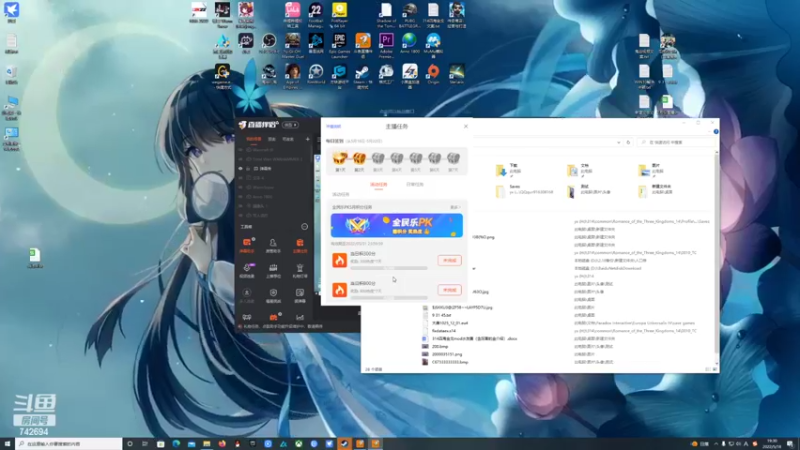
Task: Toggle visibility eye of the second source
Action: click(241, 159)
